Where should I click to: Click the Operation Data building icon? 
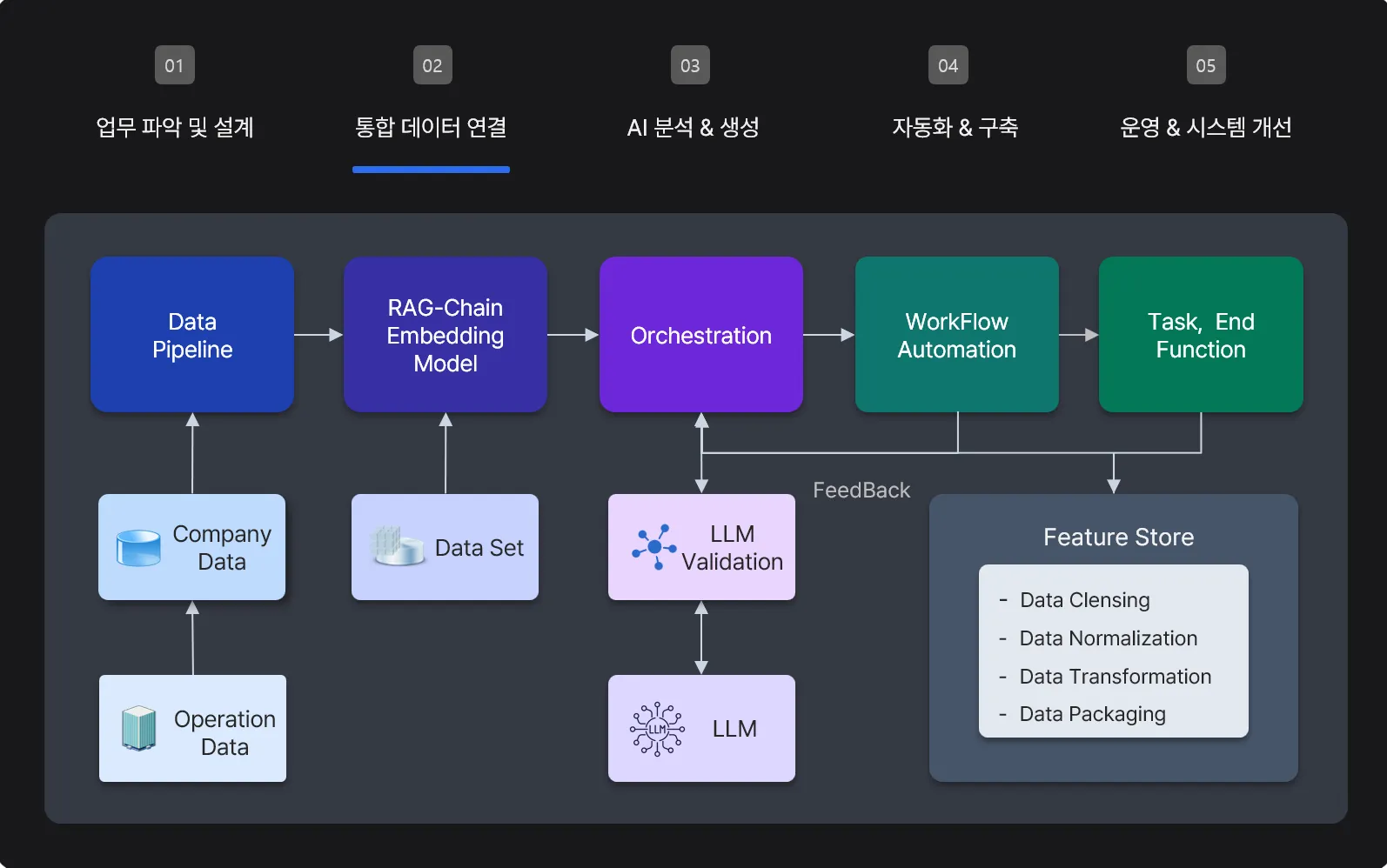(139, 728)
